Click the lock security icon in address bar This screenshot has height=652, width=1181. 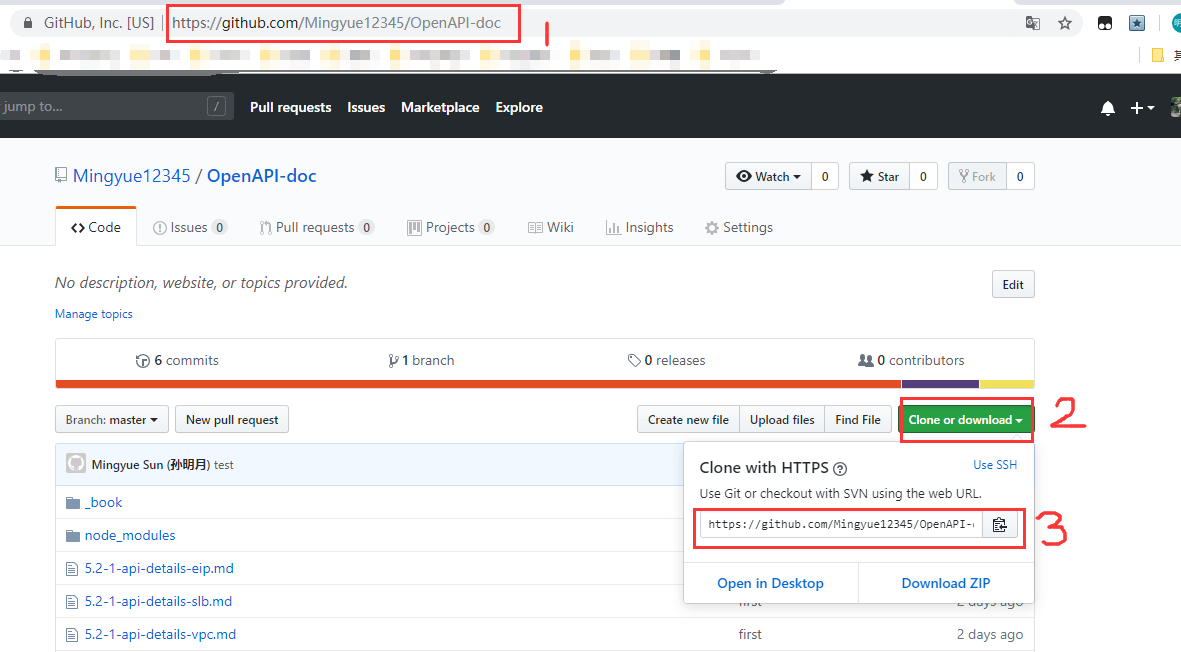click(28, 23)
